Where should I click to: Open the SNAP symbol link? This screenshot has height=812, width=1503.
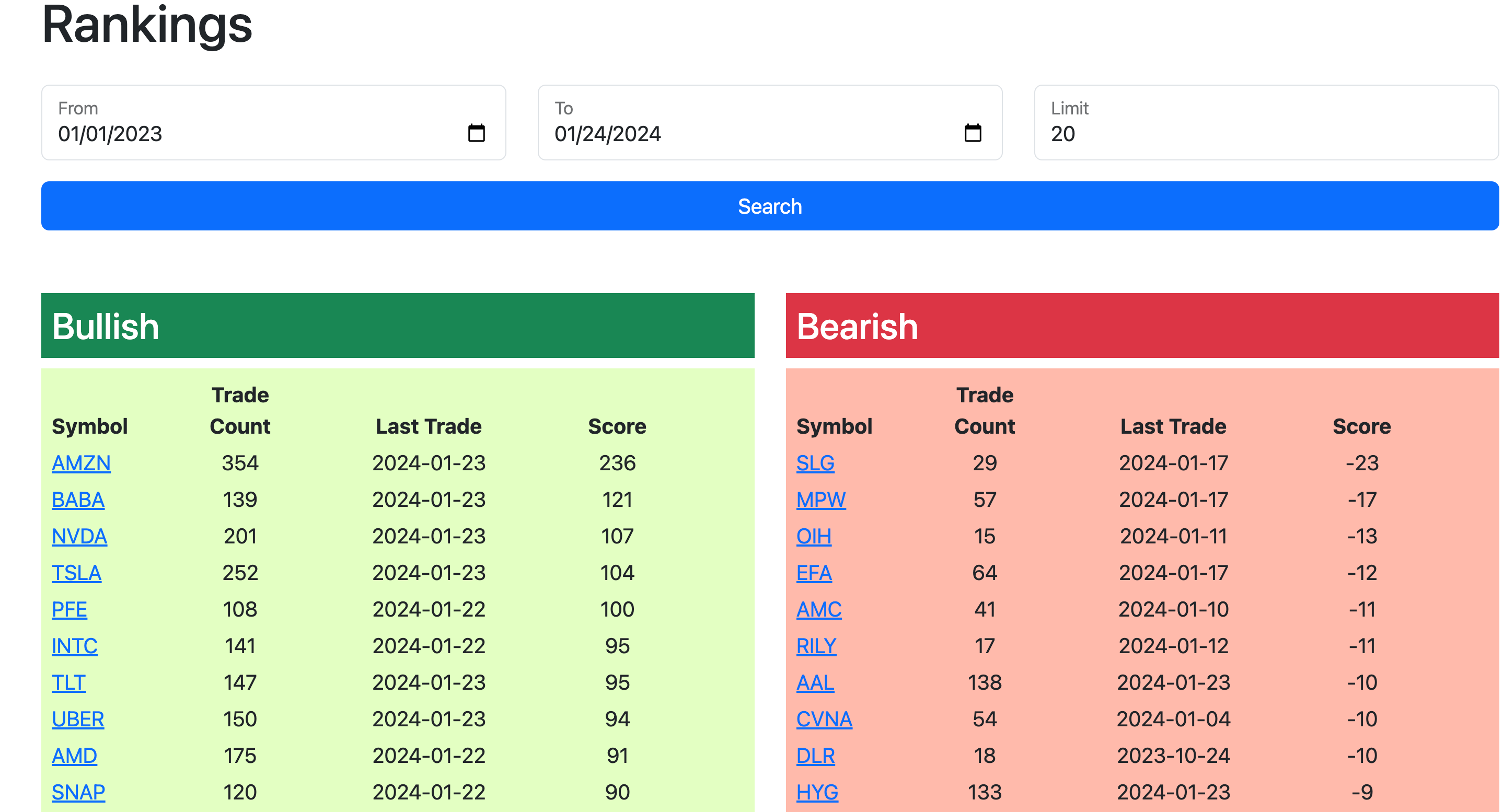(79, 792)
